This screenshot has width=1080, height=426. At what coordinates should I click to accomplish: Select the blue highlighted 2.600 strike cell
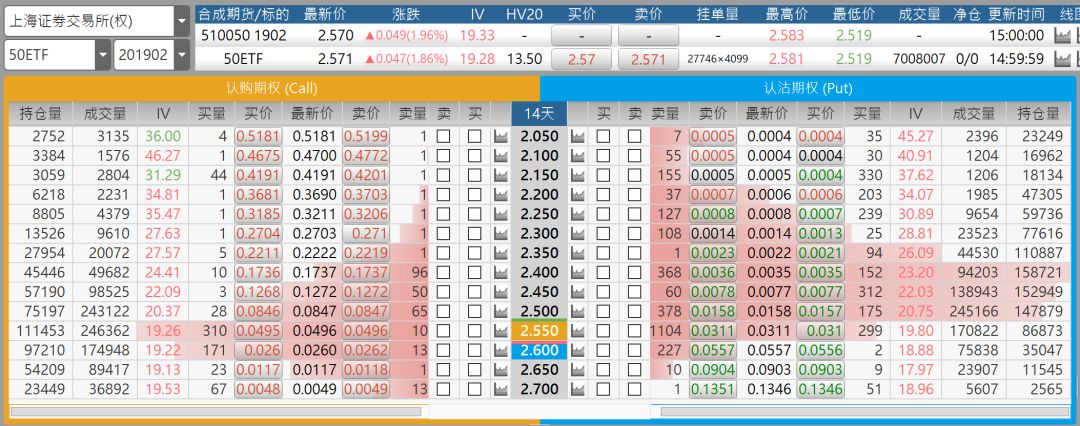[539, 350]
